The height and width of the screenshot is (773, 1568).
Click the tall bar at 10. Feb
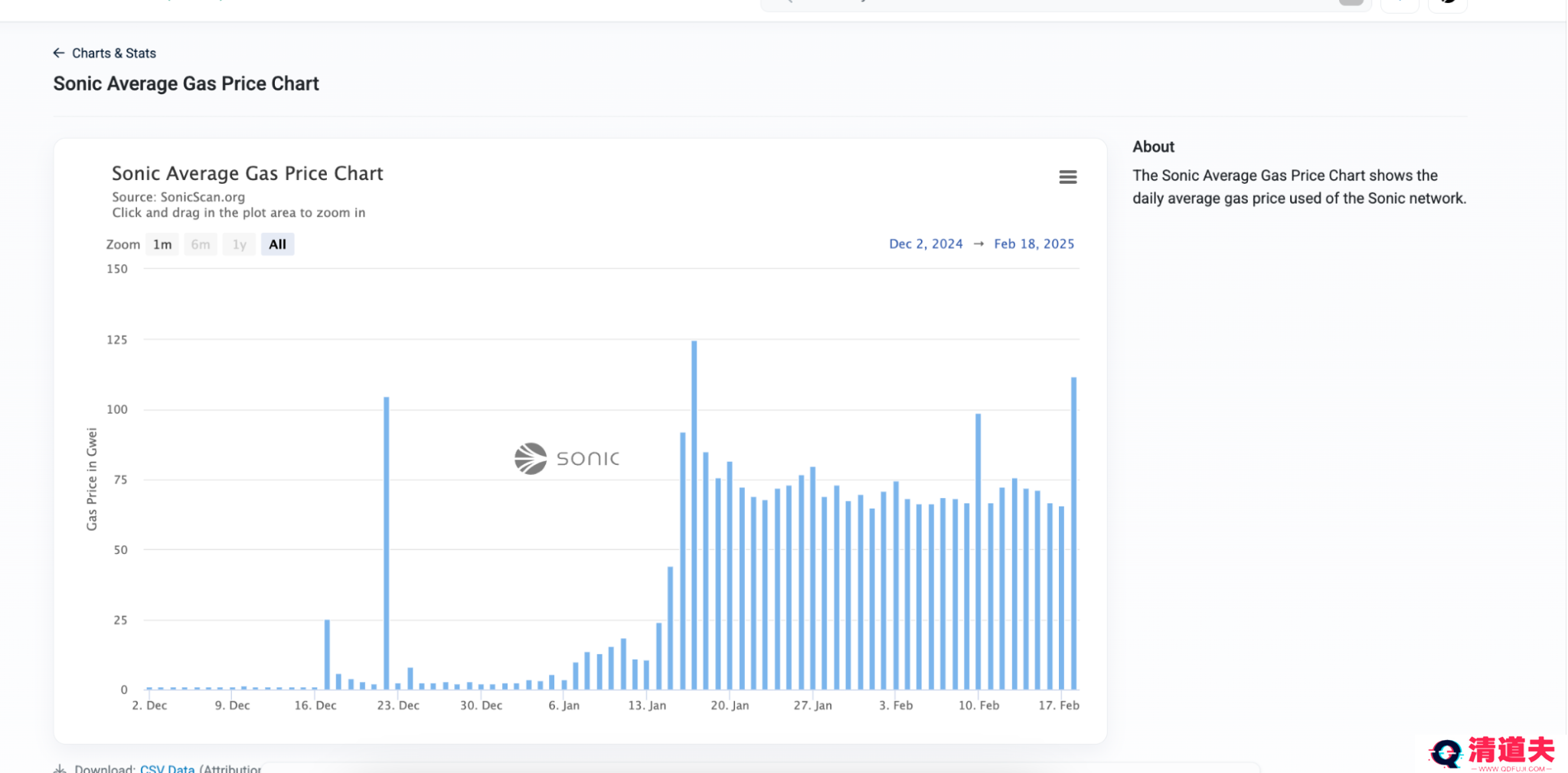978,552
